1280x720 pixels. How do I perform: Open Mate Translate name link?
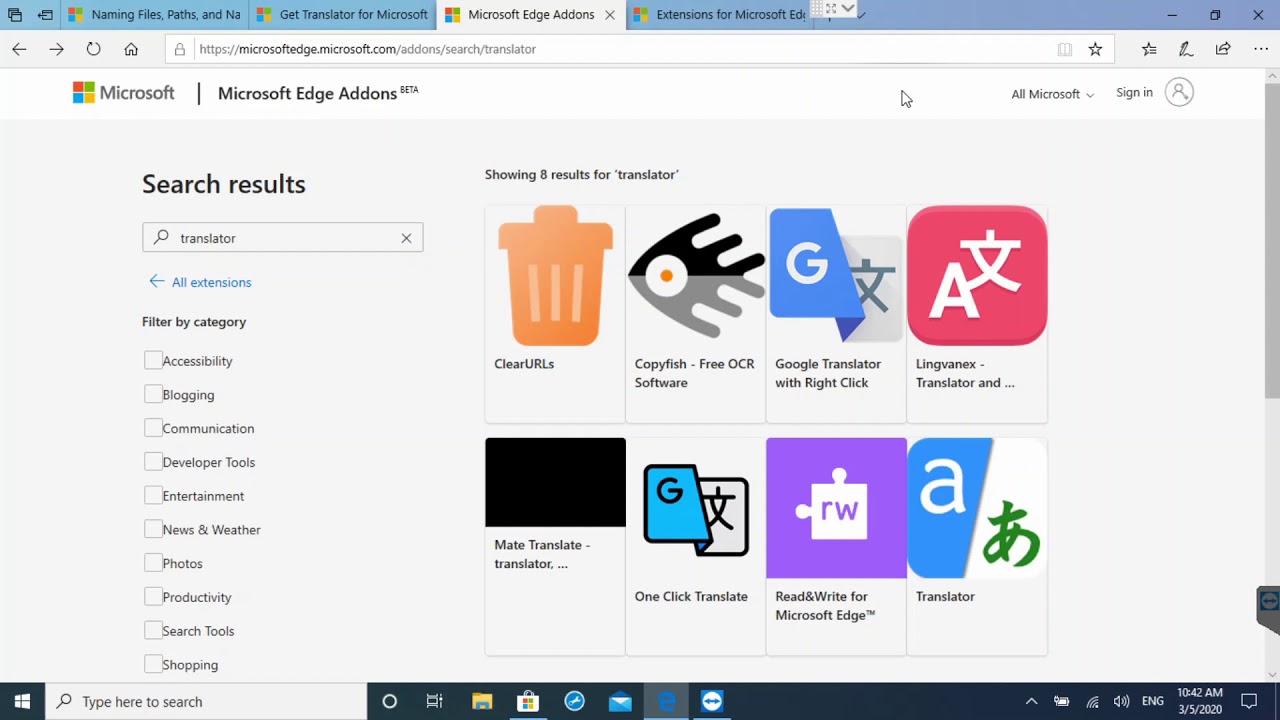click(x=542, y=554)
